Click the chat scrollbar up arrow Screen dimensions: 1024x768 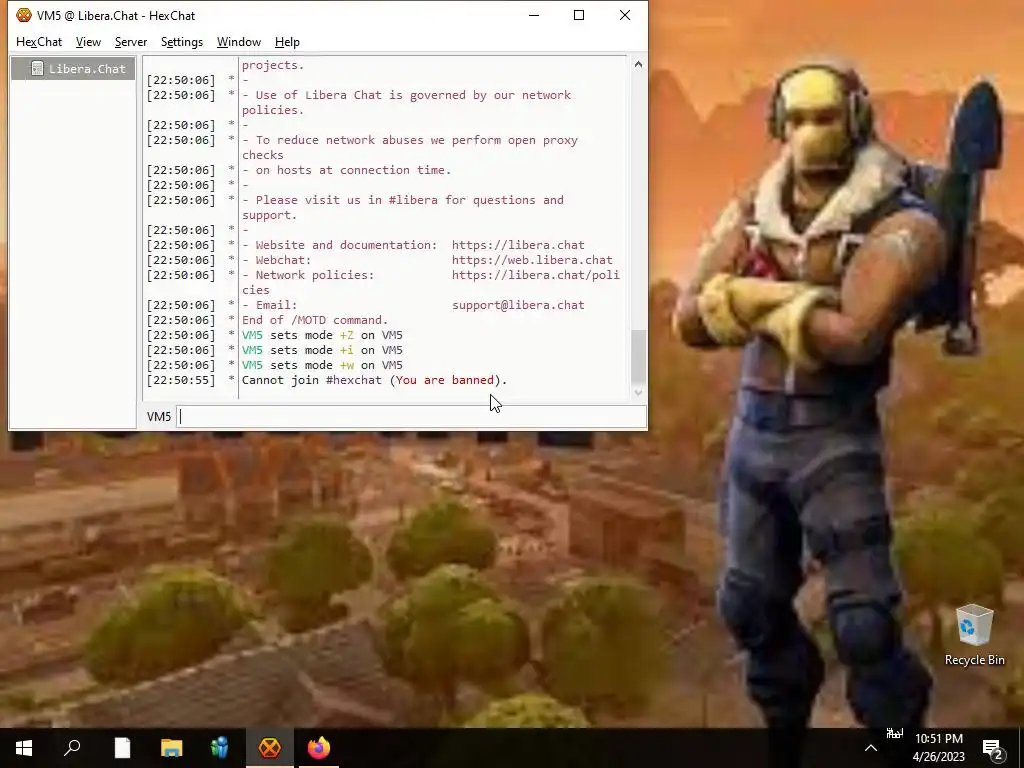coord(638,64)
